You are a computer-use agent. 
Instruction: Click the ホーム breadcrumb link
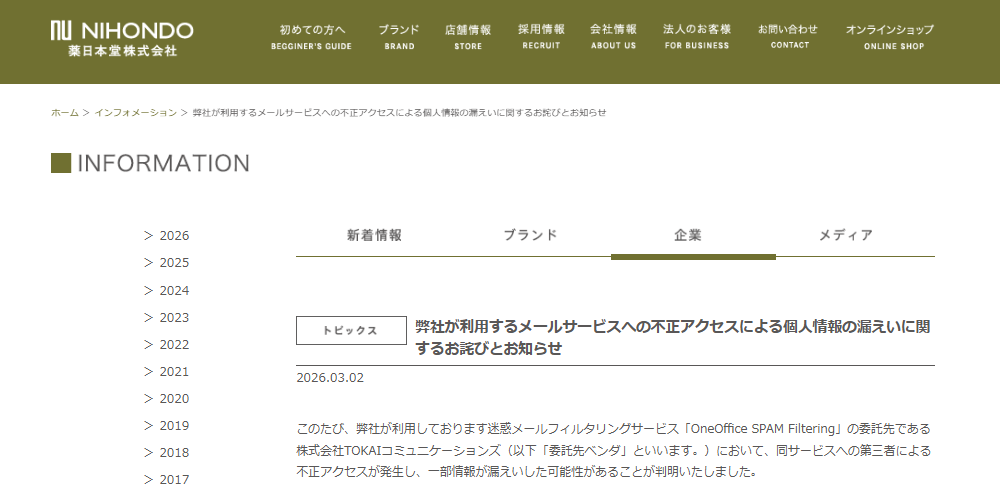(x=64, y=112)
